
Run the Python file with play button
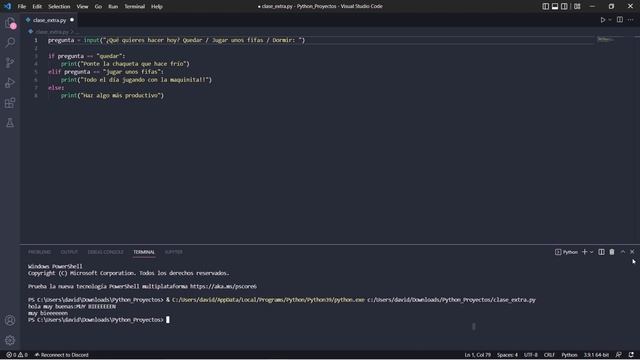pyautogui.click(x=602, y=20)
